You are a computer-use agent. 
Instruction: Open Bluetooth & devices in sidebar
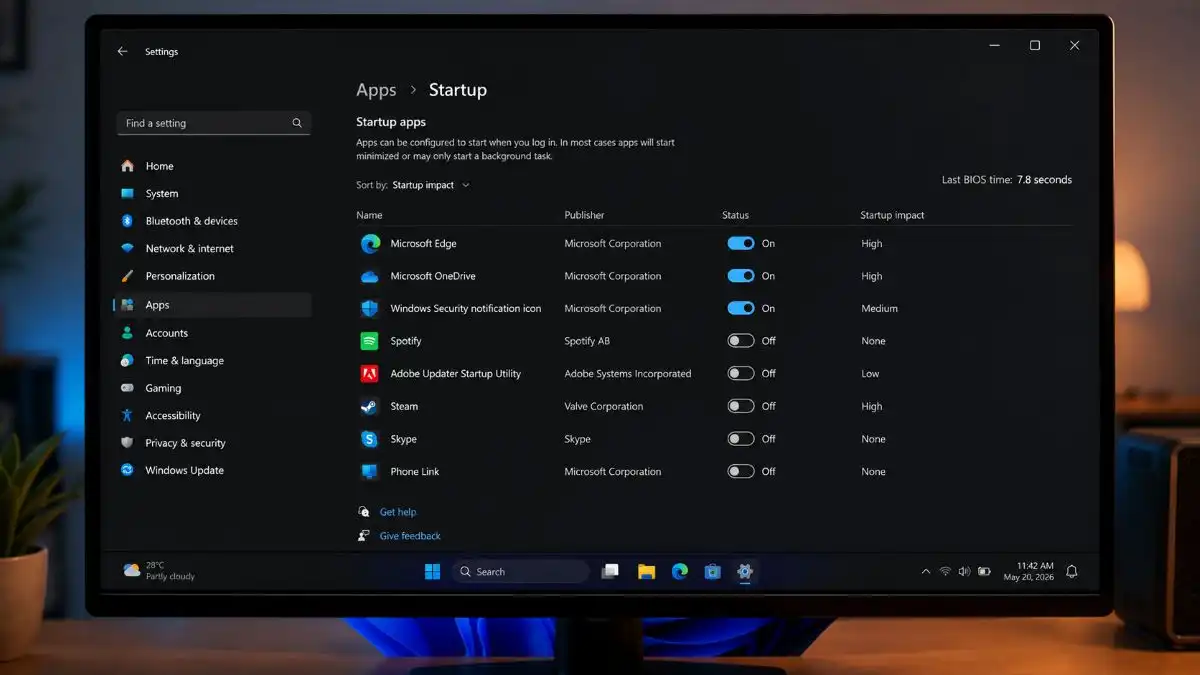tap(213, 221)
